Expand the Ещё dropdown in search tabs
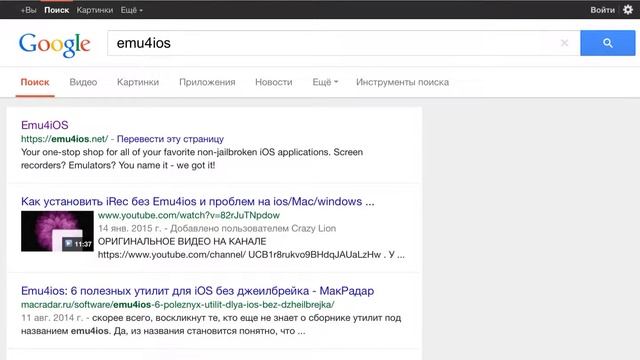Viewport: 640px width, 360px height. coord(325,82)
